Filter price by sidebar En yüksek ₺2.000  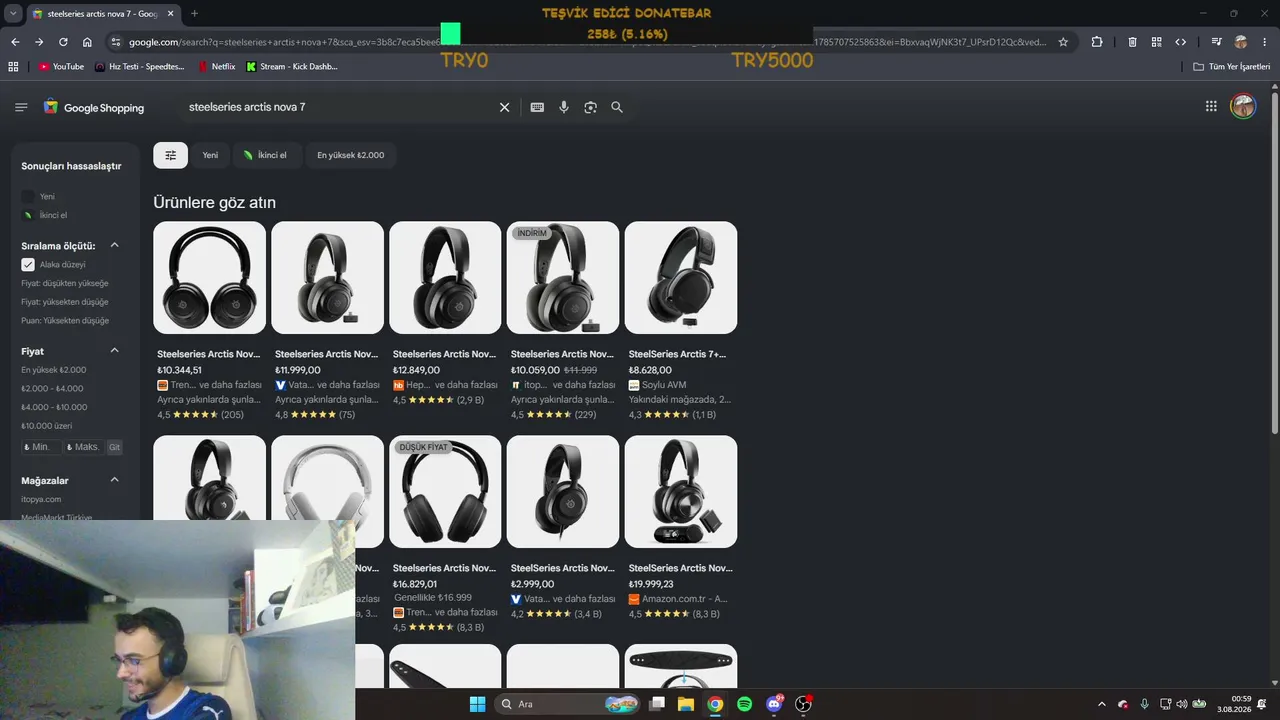[x=54, y=370]
